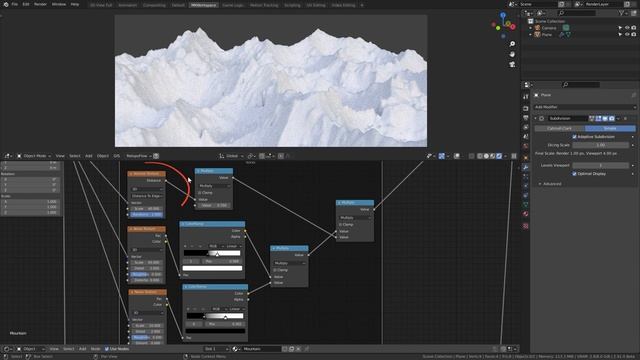
Task: Click the outliner filter funnel icon
Action: point(622,13)
